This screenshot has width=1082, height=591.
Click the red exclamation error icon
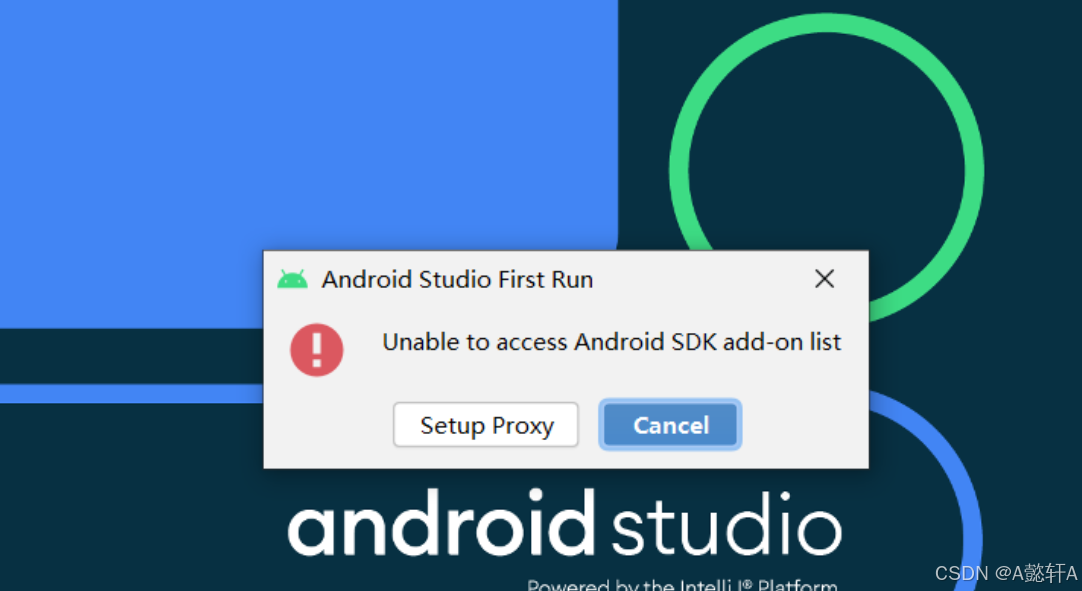click(317, 349)
